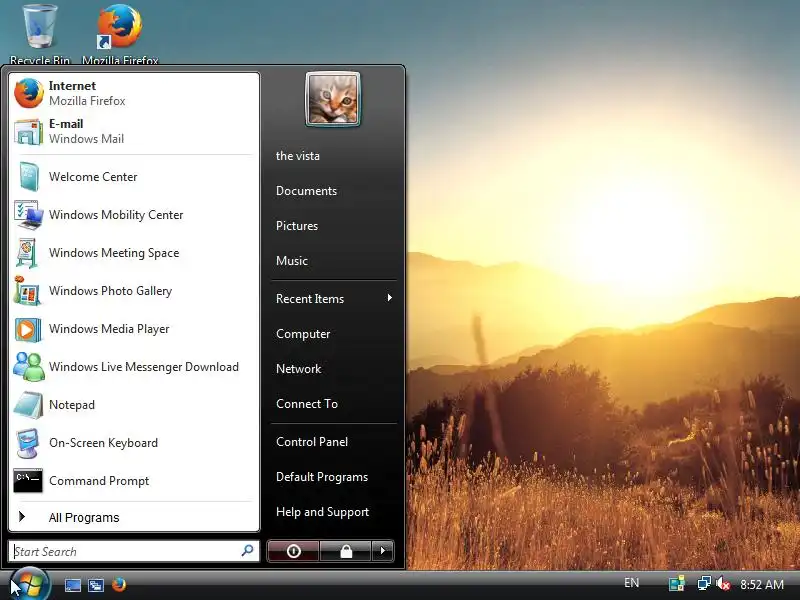Open the "the vista" user folder

298,156
